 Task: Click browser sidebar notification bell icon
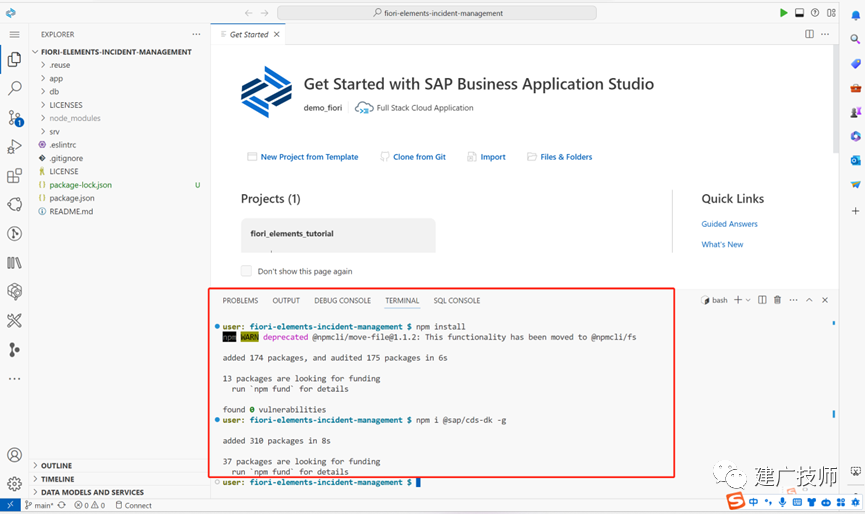coord(855,15)
